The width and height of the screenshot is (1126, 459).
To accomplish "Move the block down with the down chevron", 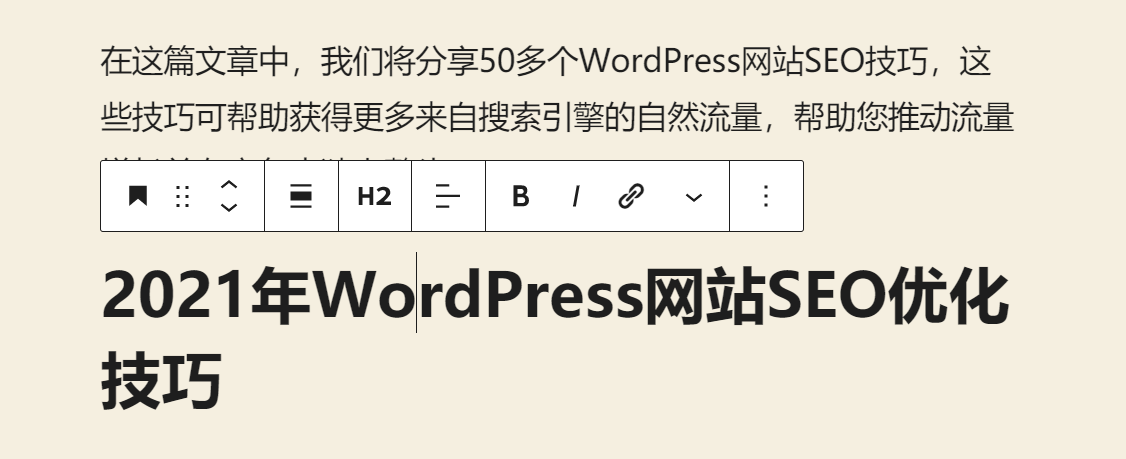I will pyautogui.click(x=228, y=208).
